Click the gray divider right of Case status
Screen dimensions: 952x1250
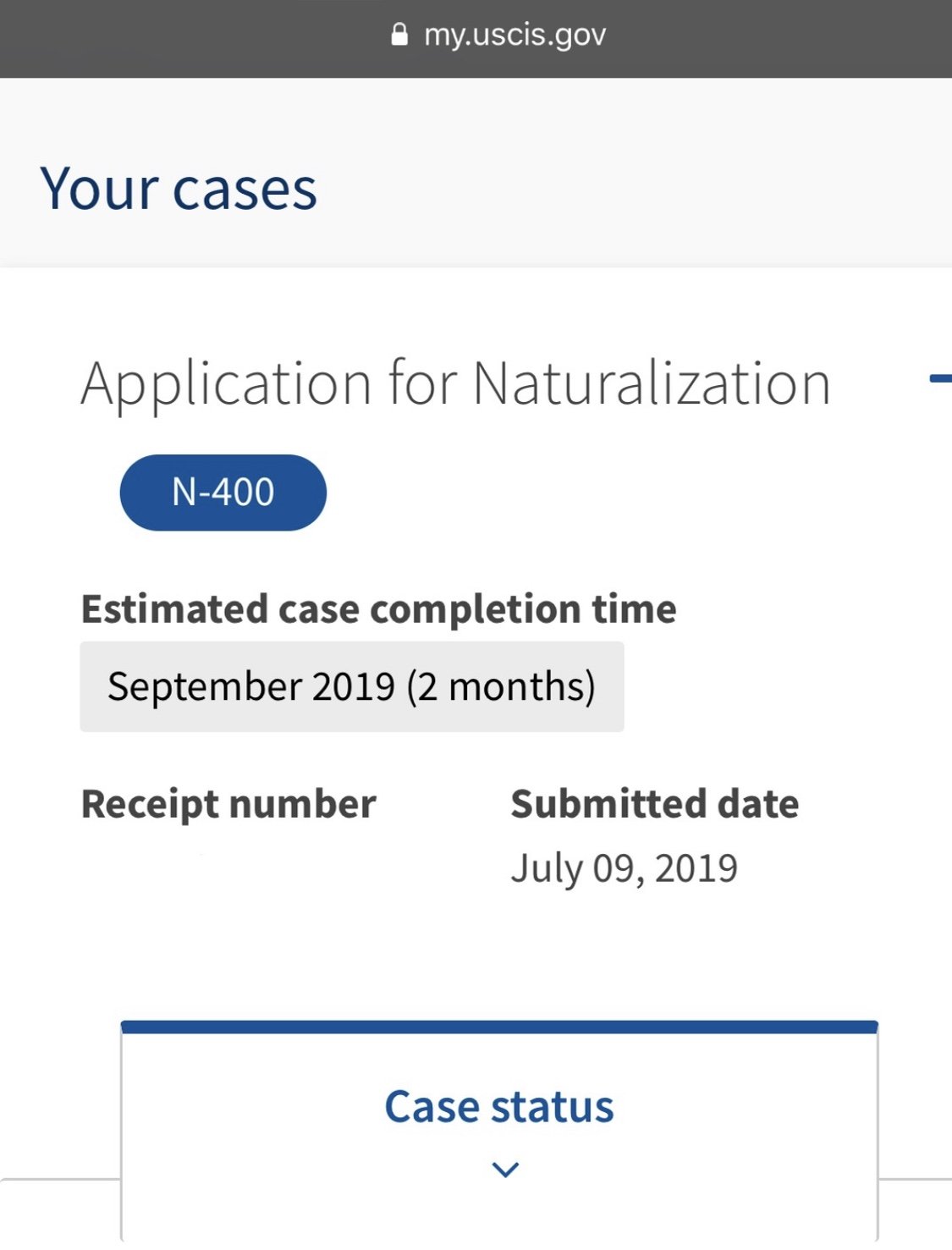click(915, 1179)
